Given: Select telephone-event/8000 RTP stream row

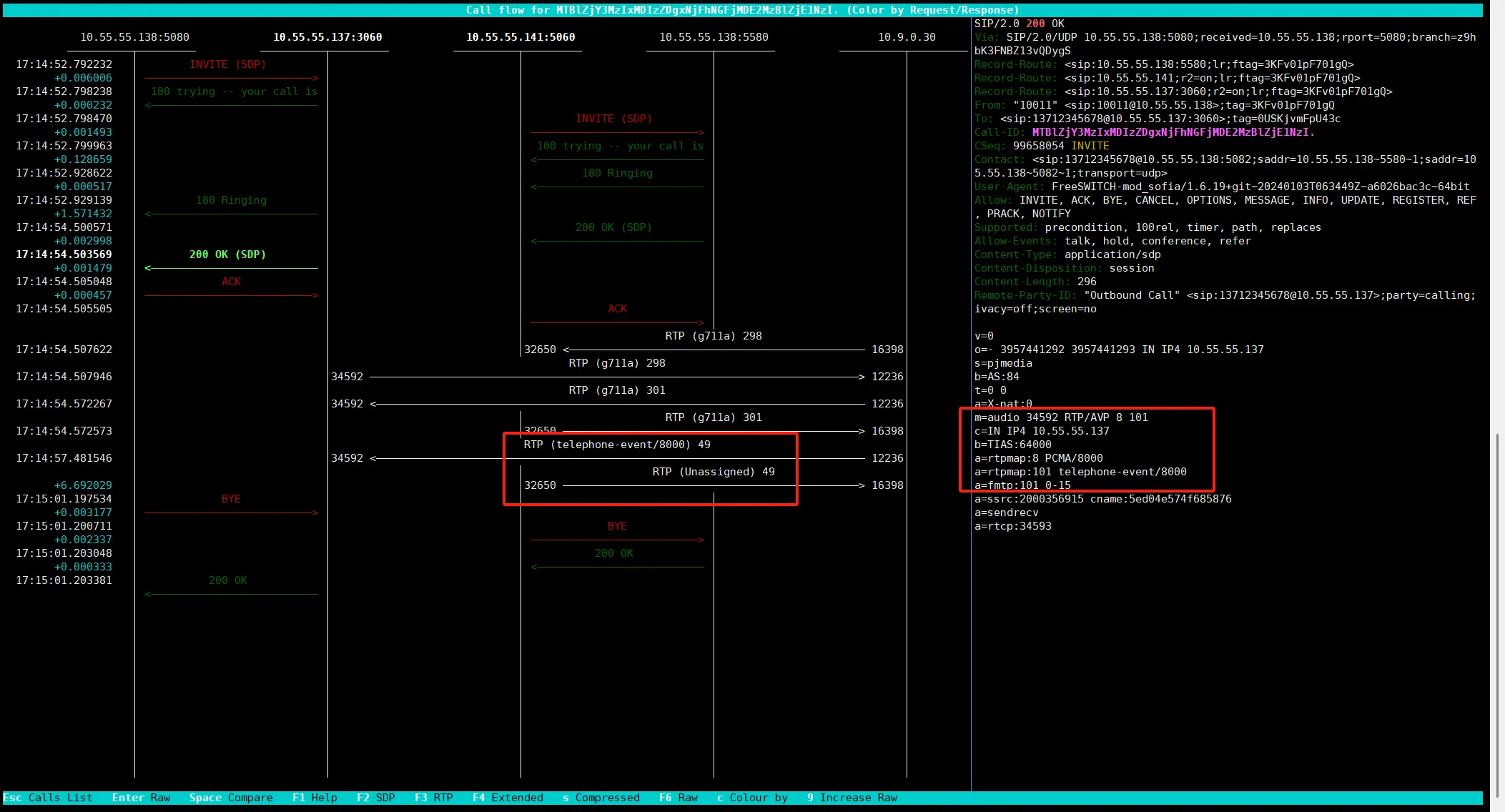Looking at the screenshot, I should (x=616, y=445).
